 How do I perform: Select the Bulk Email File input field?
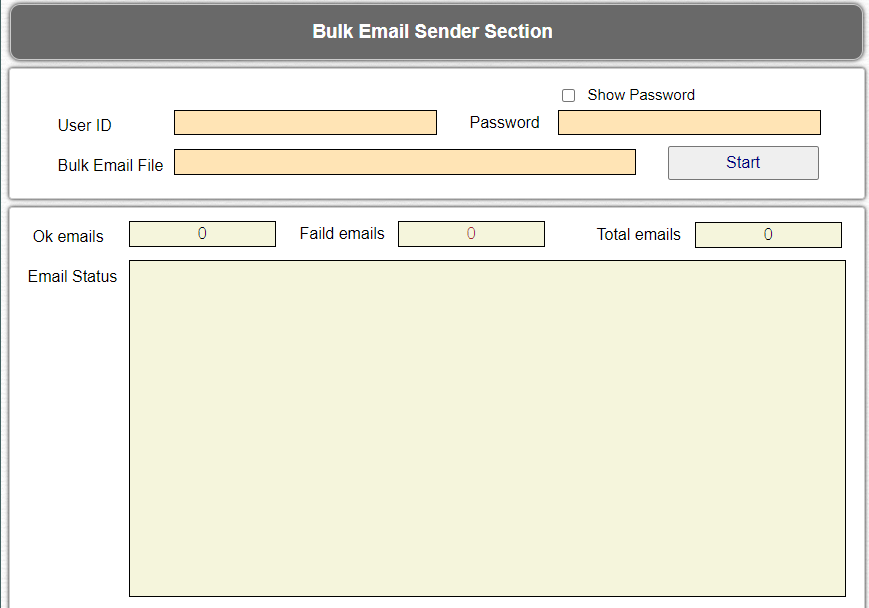[x=405, y=162]
